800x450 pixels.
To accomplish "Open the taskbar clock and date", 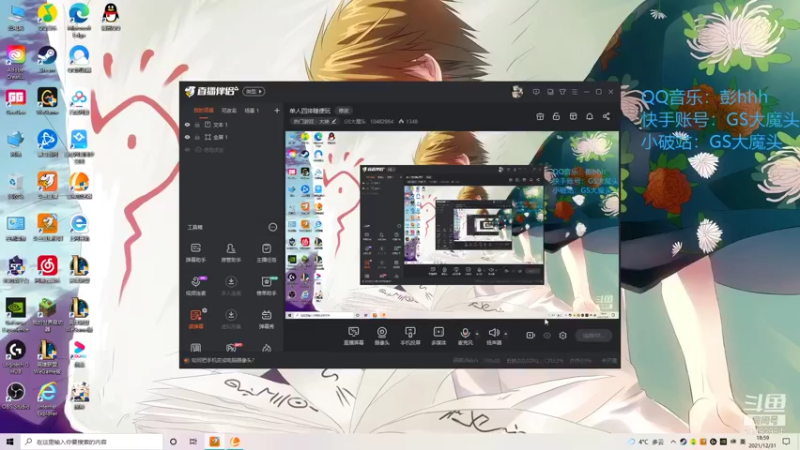I will pyautogui.click(x=763, y=442).
